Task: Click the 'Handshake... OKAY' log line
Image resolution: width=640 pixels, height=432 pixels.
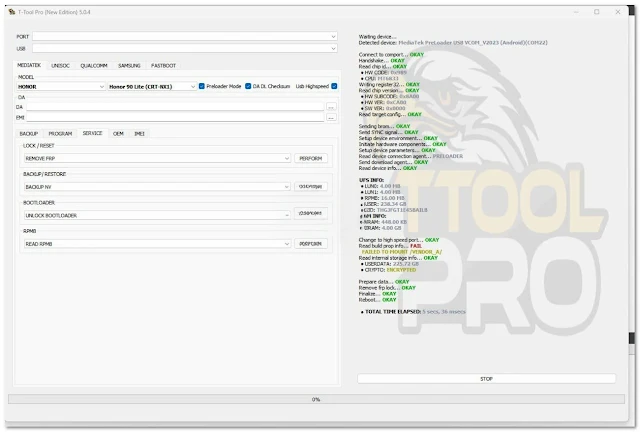Action: tap(382, 60)
